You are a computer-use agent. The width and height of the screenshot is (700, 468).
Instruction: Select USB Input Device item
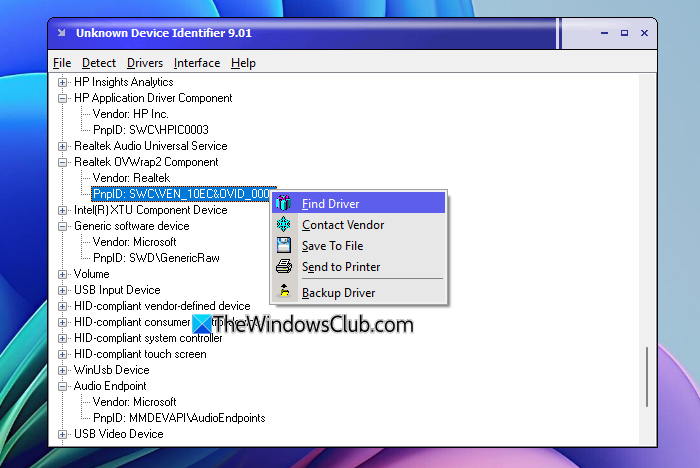tap(117, 290)
